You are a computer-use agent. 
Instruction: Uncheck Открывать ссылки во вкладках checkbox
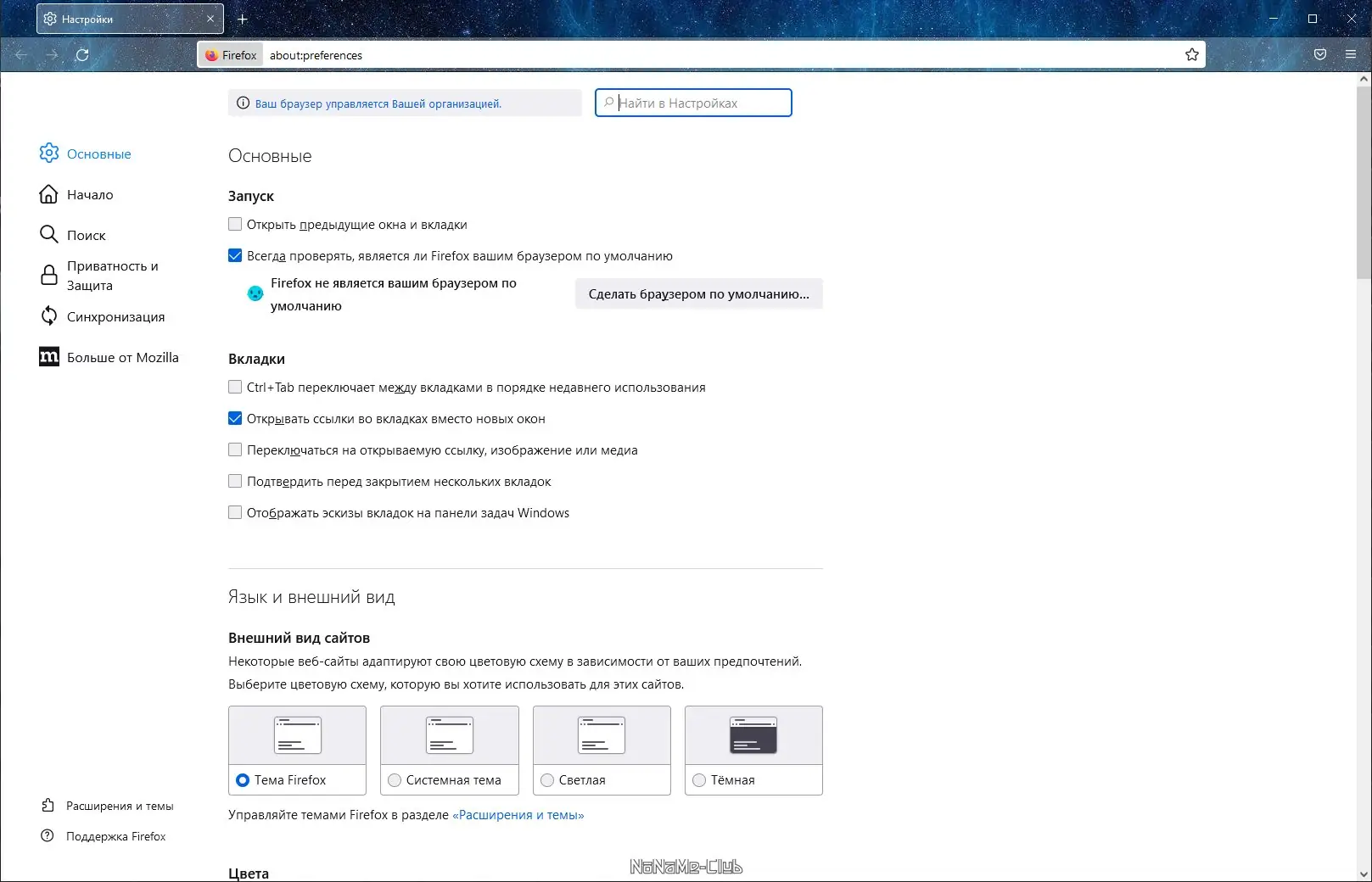pos(235,418)
